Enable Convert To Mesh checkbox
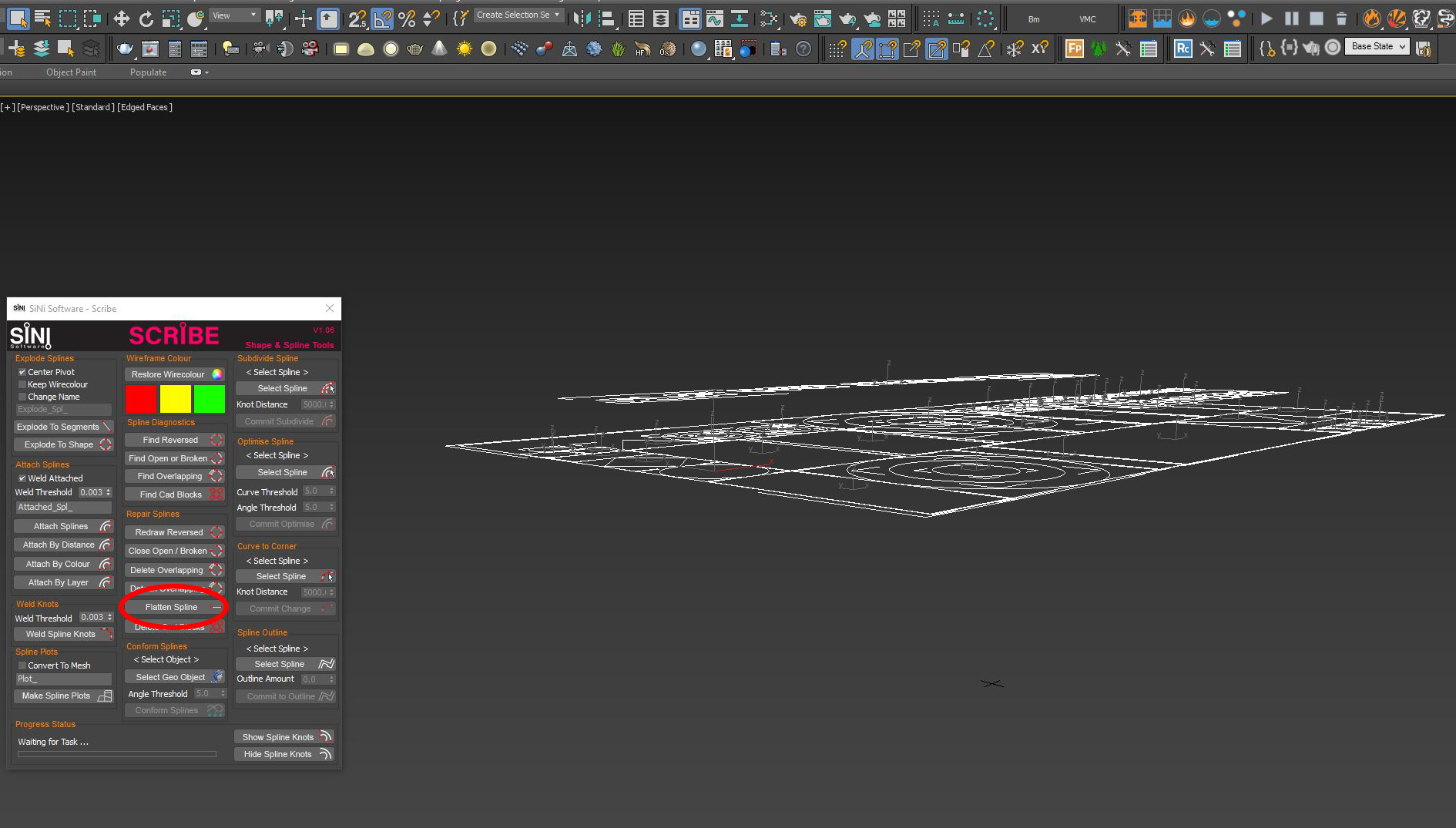Image resolution: width=1456 pixels, height=828 pixels. coord(22,665)
